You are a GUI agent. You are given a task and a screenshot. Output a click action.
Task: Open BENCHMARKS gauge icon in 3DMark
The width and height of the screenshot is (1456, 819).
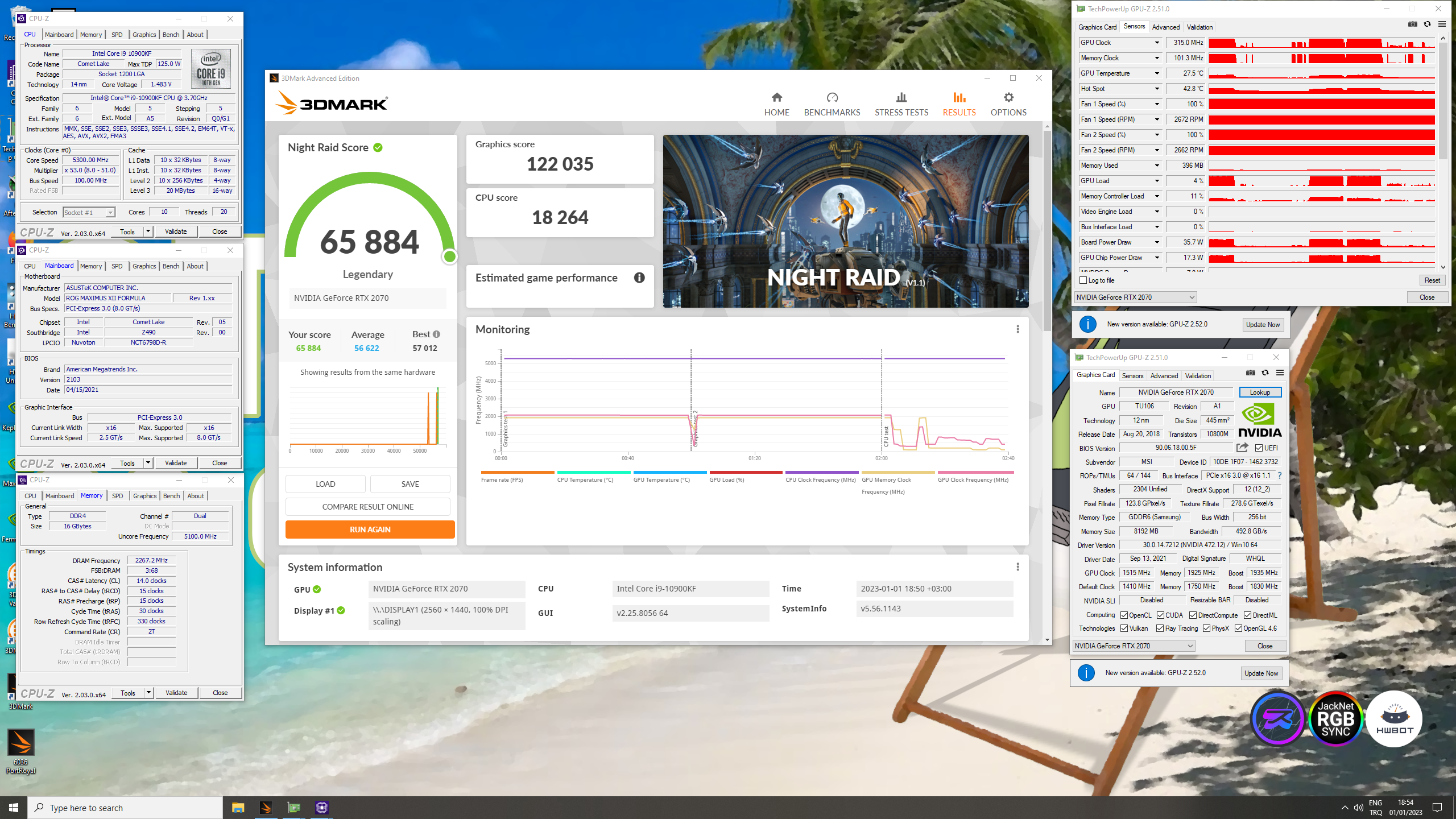click(832, 97)
